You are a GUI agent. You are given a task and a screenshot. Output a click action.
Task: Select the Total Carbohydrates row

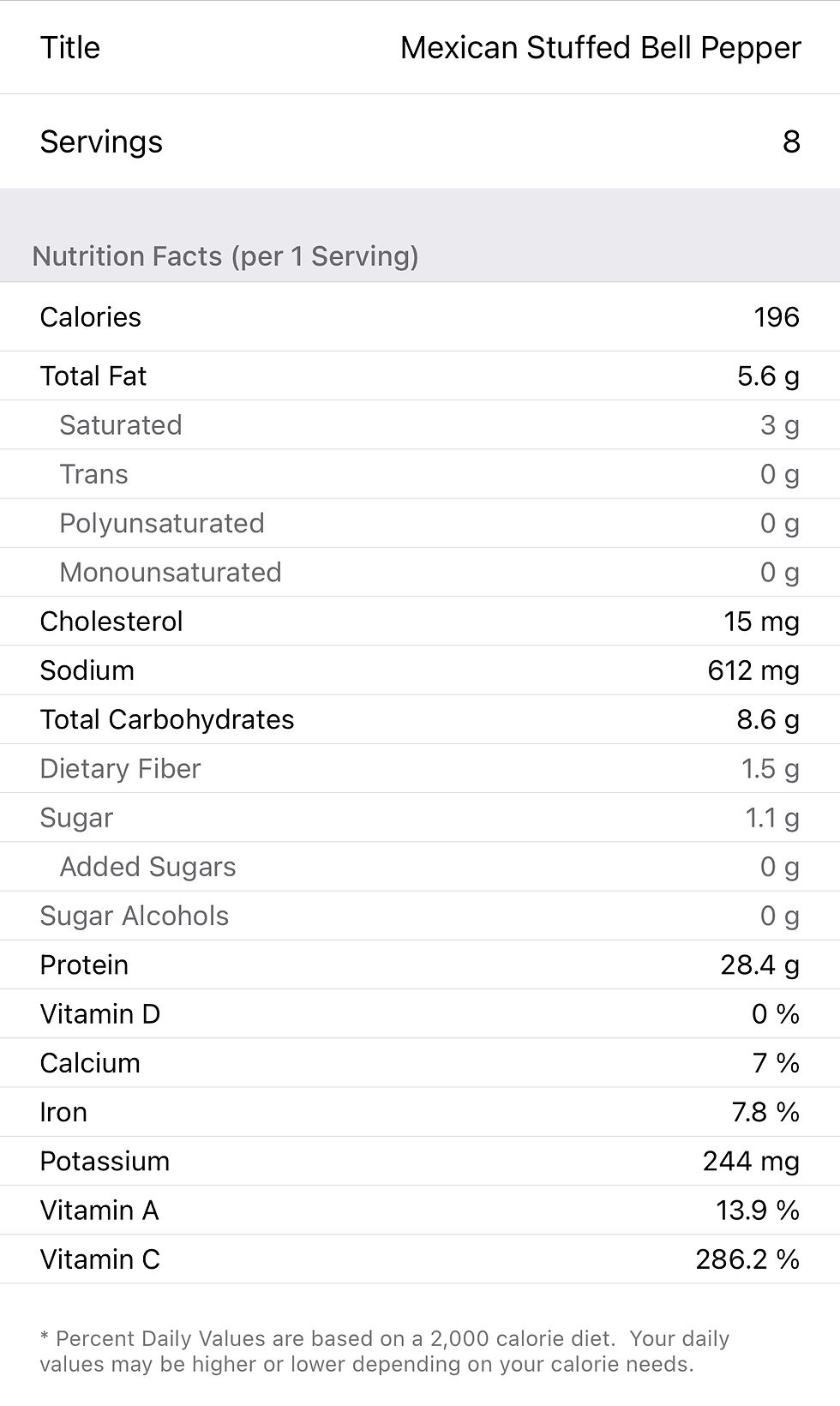pos(420,719)
